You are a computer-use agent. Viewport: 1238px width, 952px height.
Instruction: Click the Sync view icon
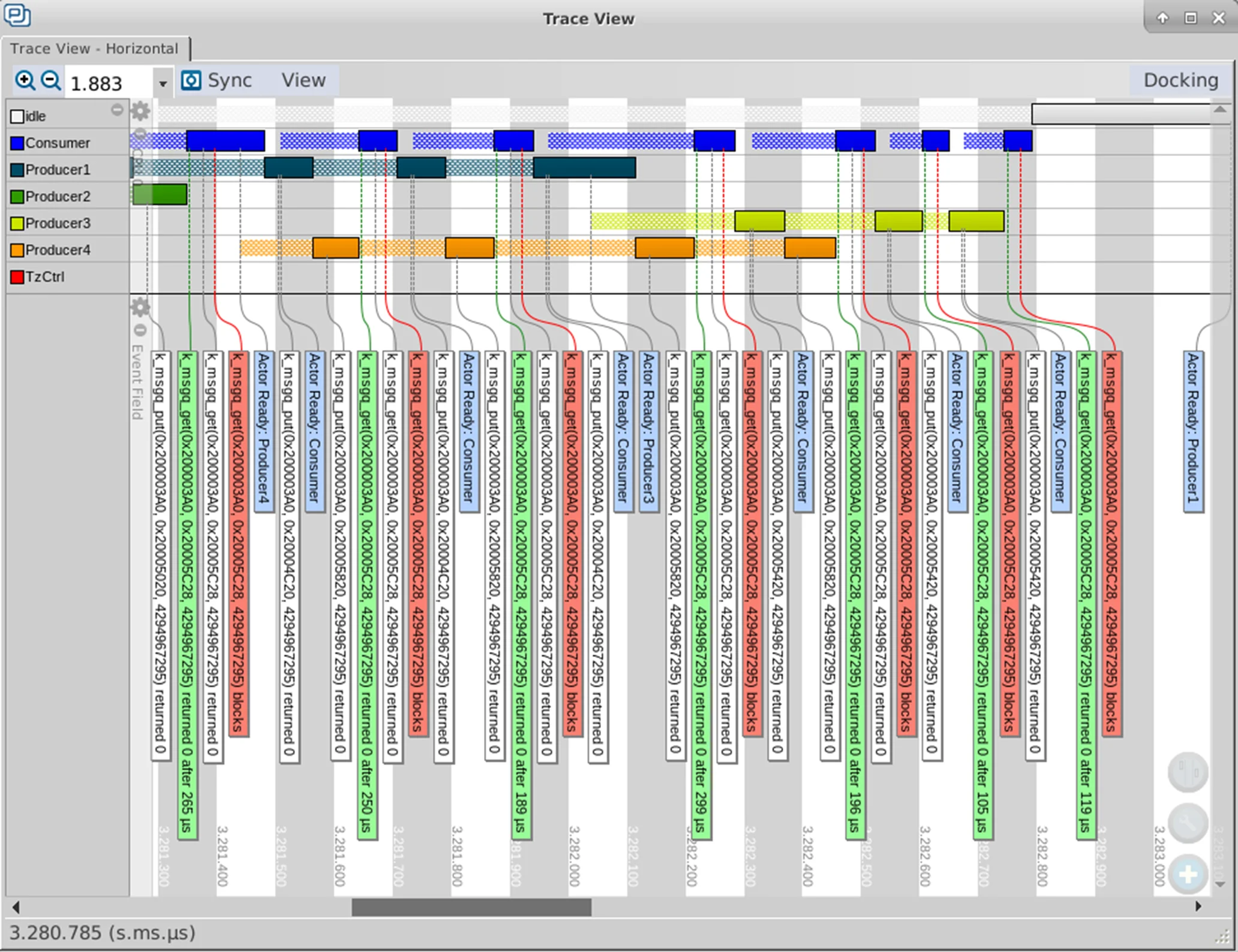[x=191, y=80]
